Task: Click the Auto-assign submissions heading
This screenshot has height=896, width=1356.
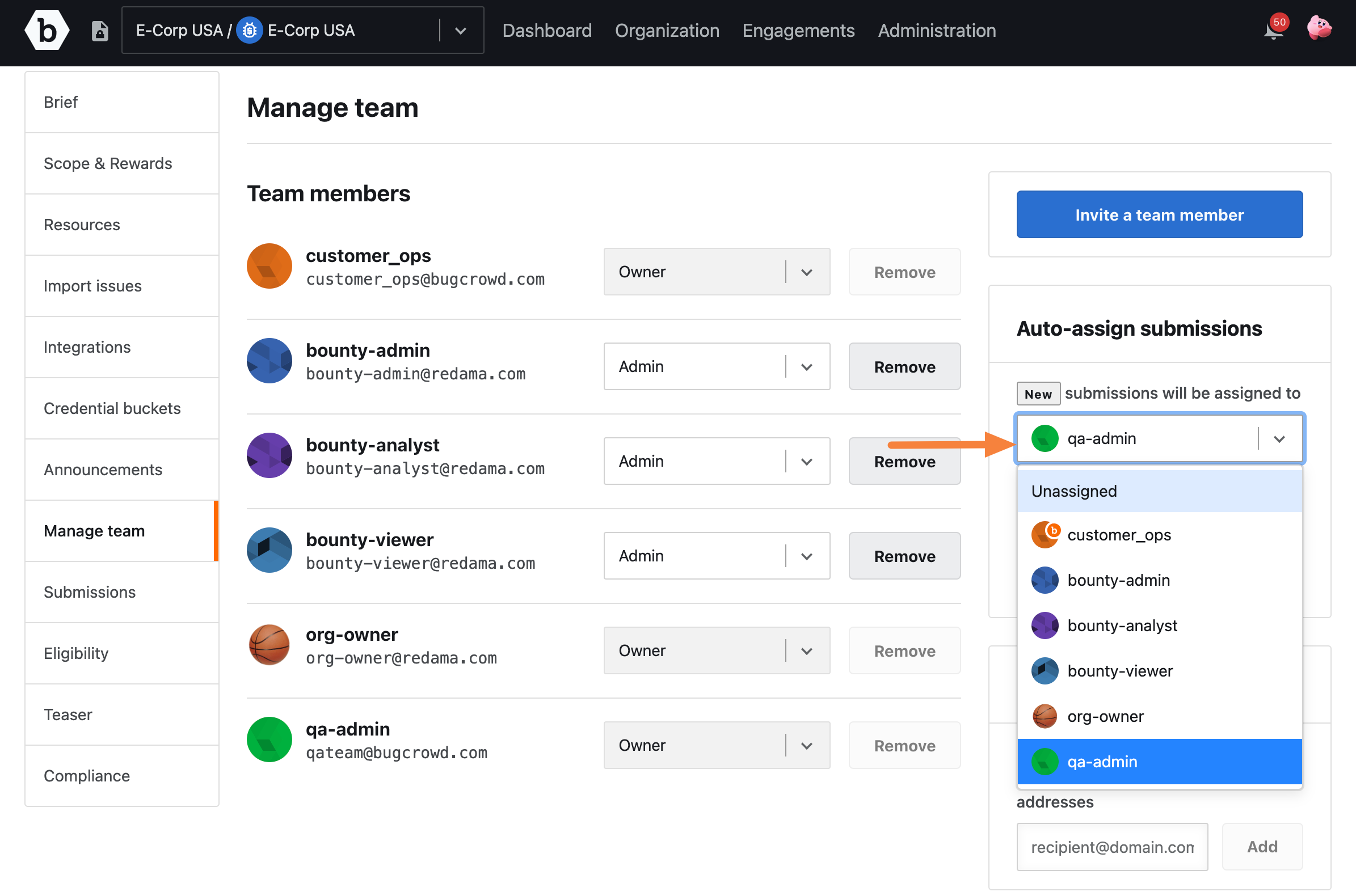Action: (x=1139, y=328)
